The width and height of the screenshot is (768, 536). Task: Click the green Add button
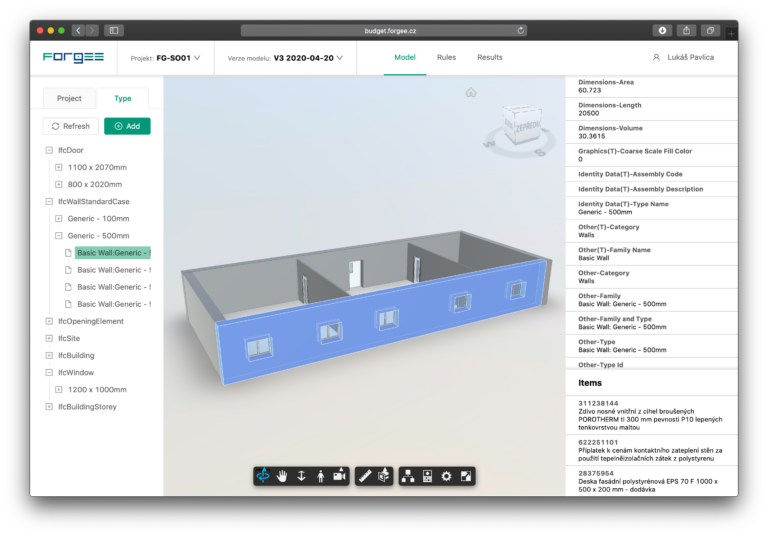tap(127, 126)
